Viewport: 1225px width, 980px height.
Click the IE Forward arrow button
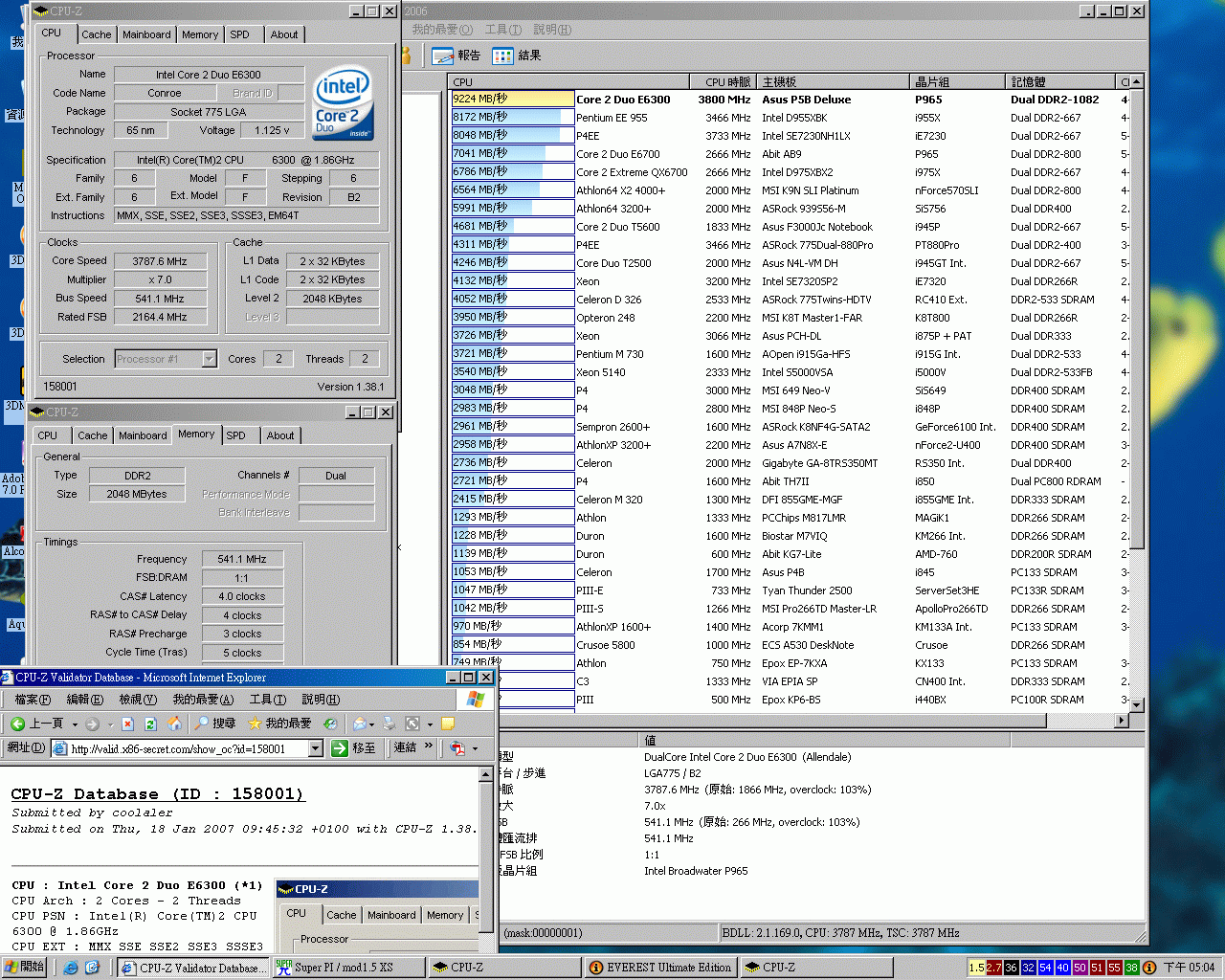click(92, 724)
